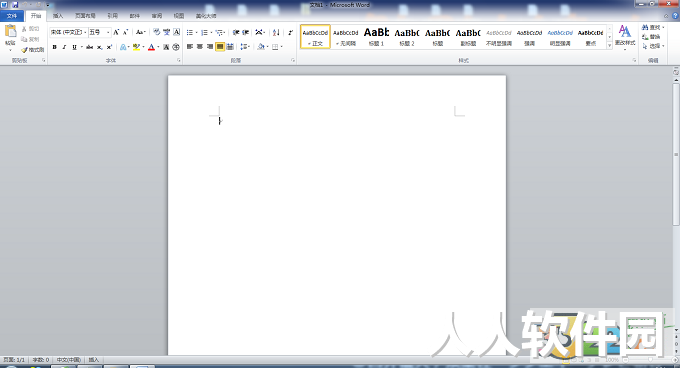
Task: Switch to the References (引用) tab
Action: [113, 16]
